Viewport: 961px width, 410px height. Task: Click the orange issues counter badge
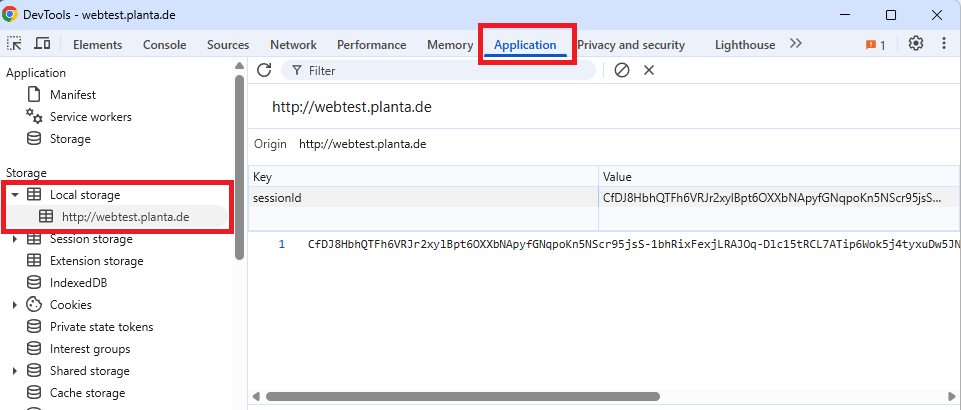(x=876, y=45)
